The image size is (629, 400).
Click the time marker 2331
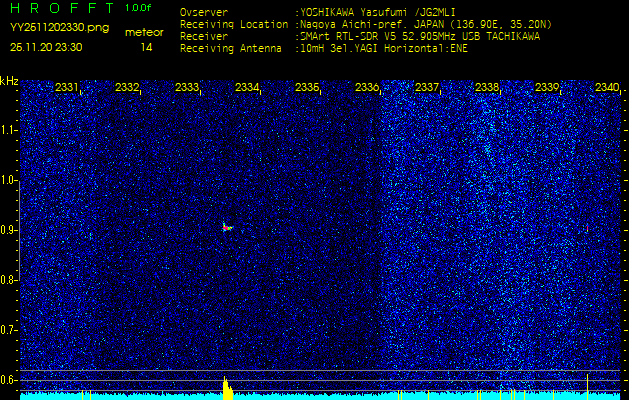(67, 87)
